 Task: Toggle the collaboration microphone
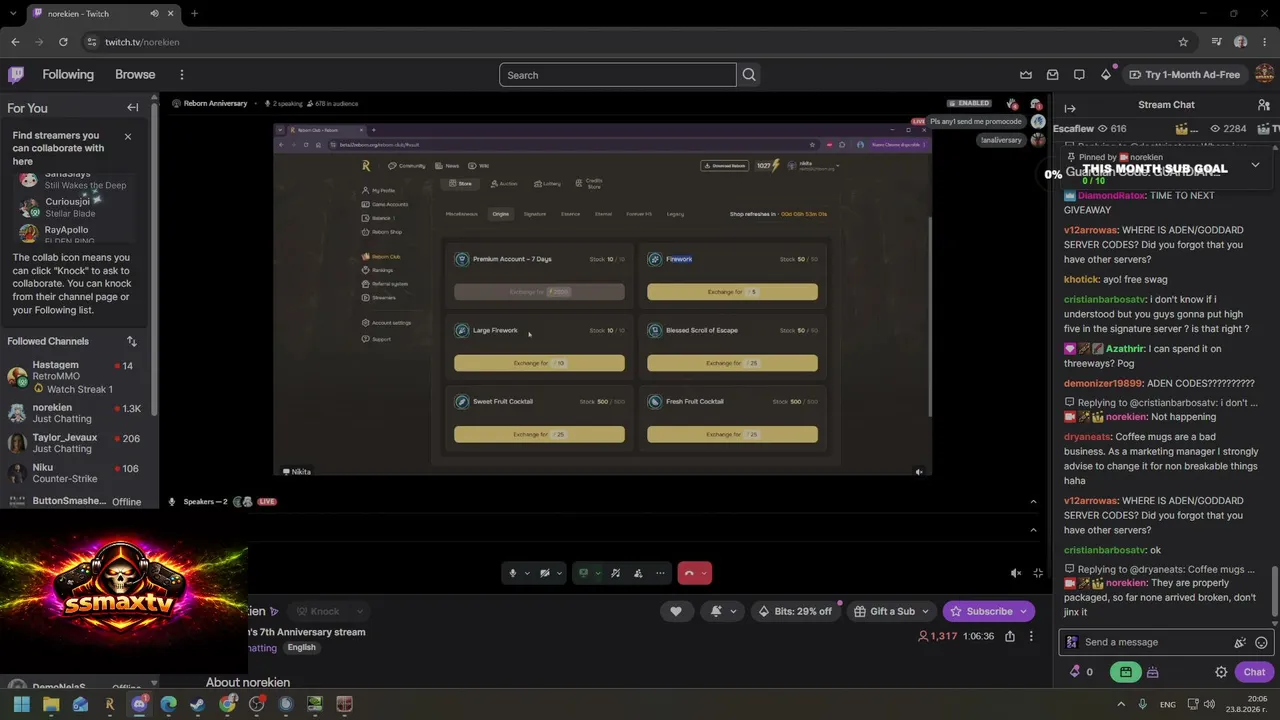coord(513,573)
